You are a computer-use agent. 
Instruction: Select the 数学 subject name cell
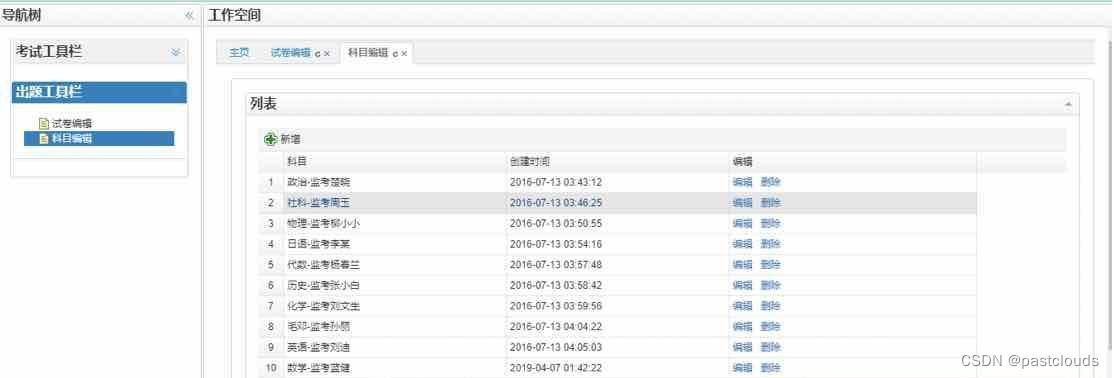[x=319, y=368]
